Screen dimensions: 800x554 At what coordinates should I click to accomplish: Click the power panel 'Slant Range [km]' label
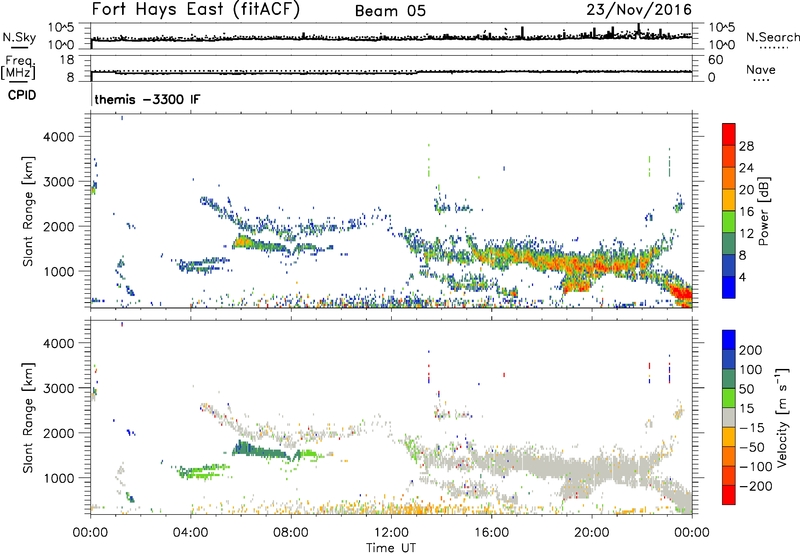pos(28,211)
